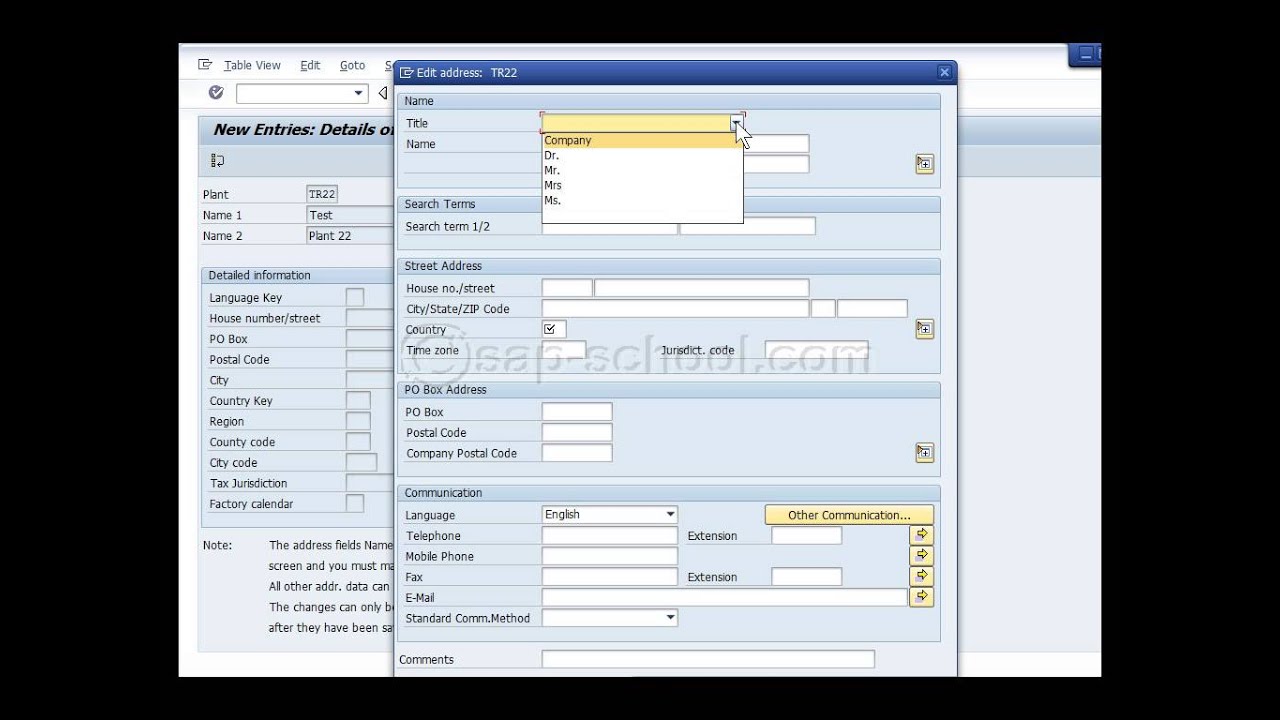Click the PO Box input in dialog

click(577, 412)
